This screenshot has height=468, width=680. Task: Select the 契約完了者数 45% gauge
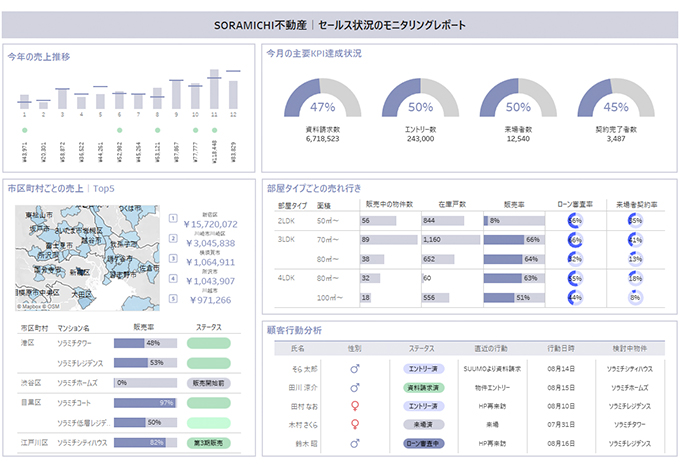(x=617, y=101)
